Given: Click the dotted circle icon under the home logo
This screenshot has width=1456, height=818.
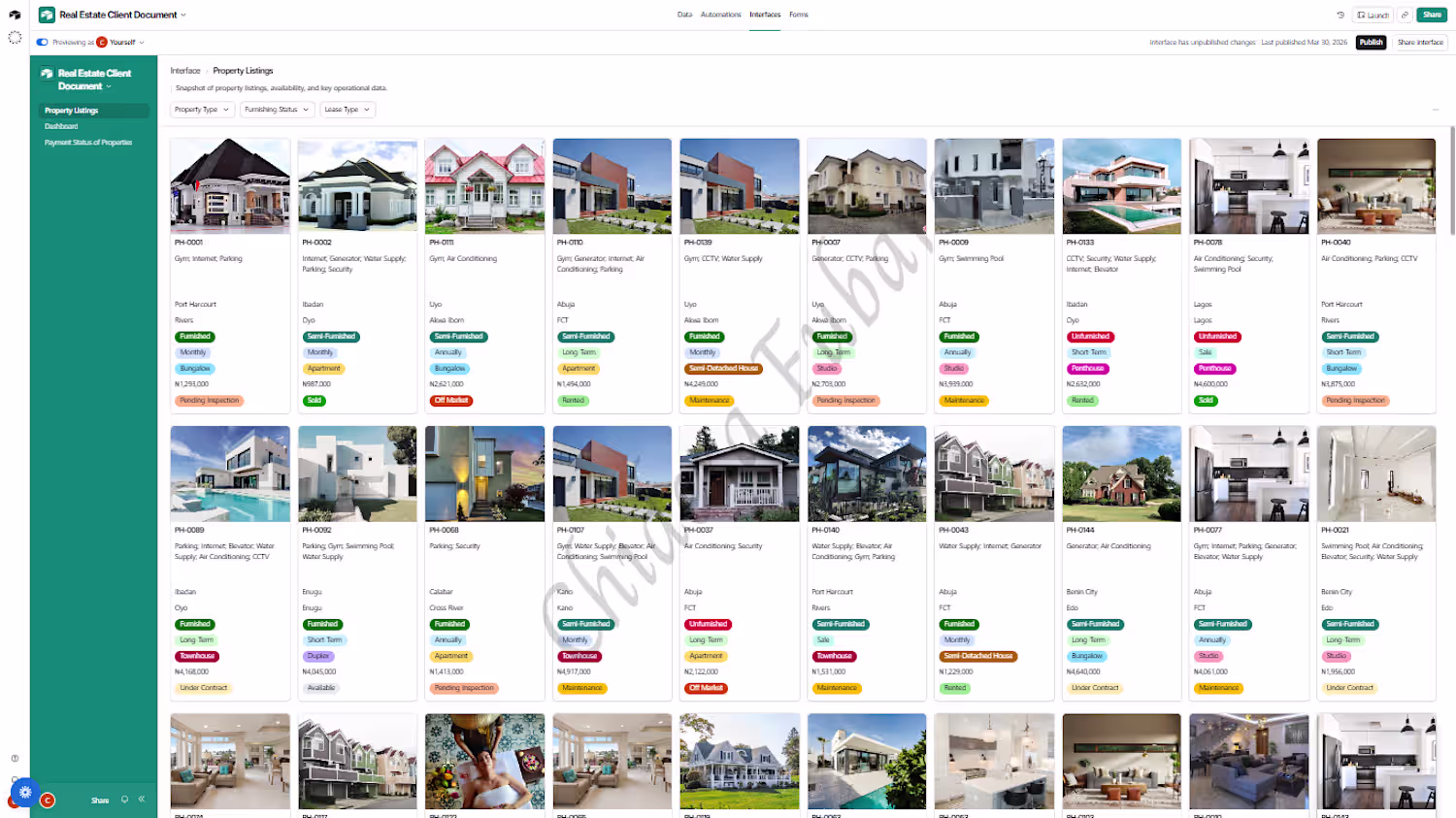Looking at the screenshot, I should coord(15,37).
